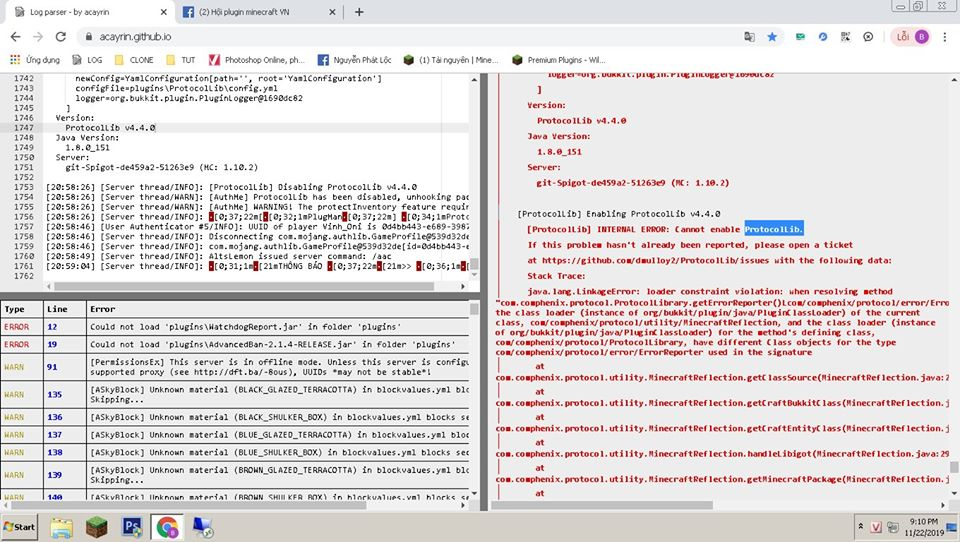This screenshot has width=960, height=542.
Task: Reload the acayrin.github.io page
Action: tap(61, 37)
